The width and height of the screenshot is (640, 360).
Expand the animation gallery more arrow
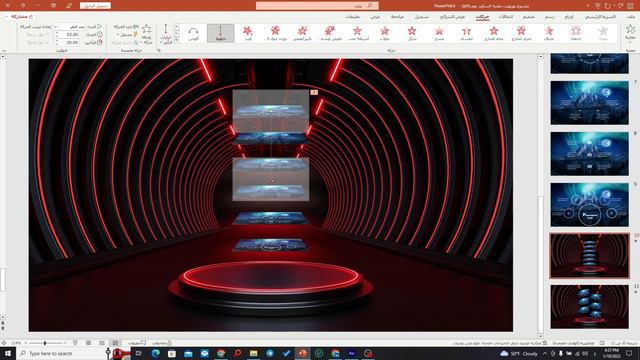177,40
